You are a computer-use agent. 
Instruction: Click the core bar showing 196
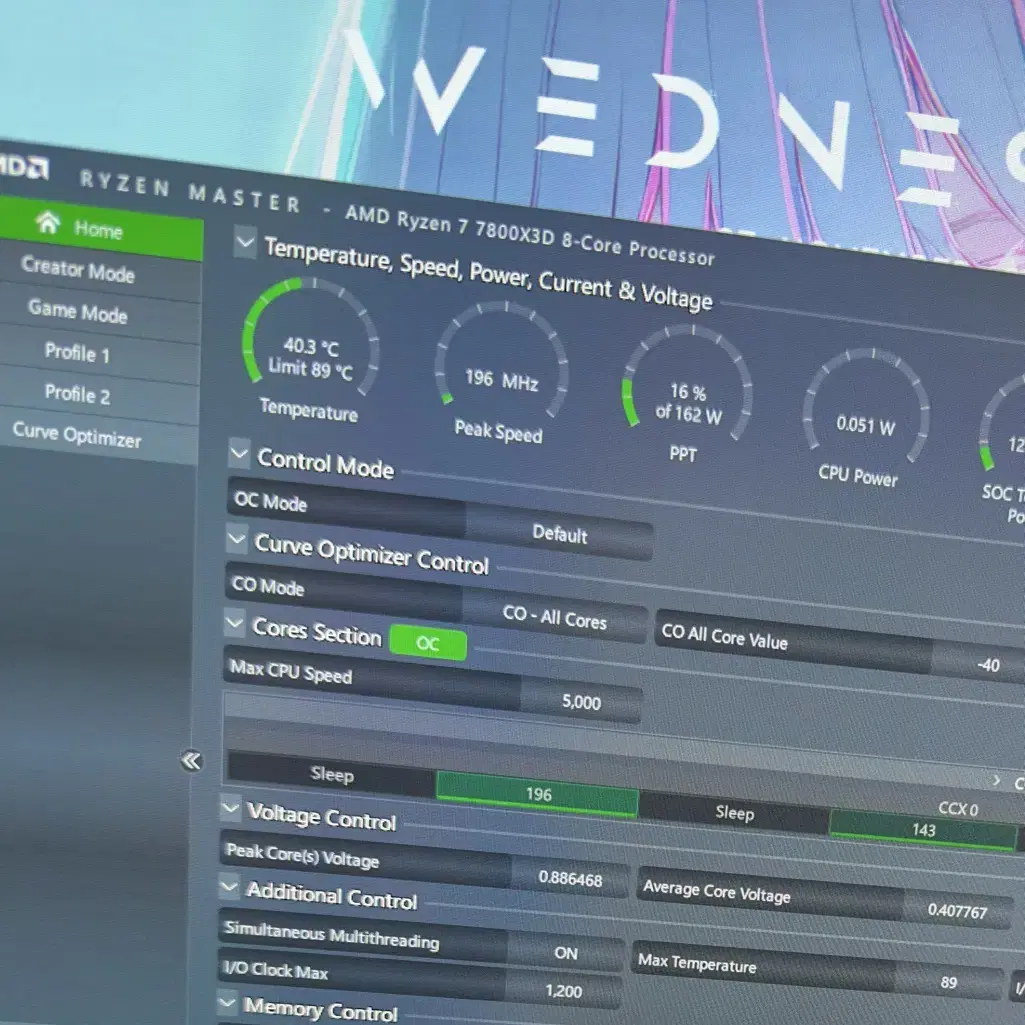coord(537,794)
